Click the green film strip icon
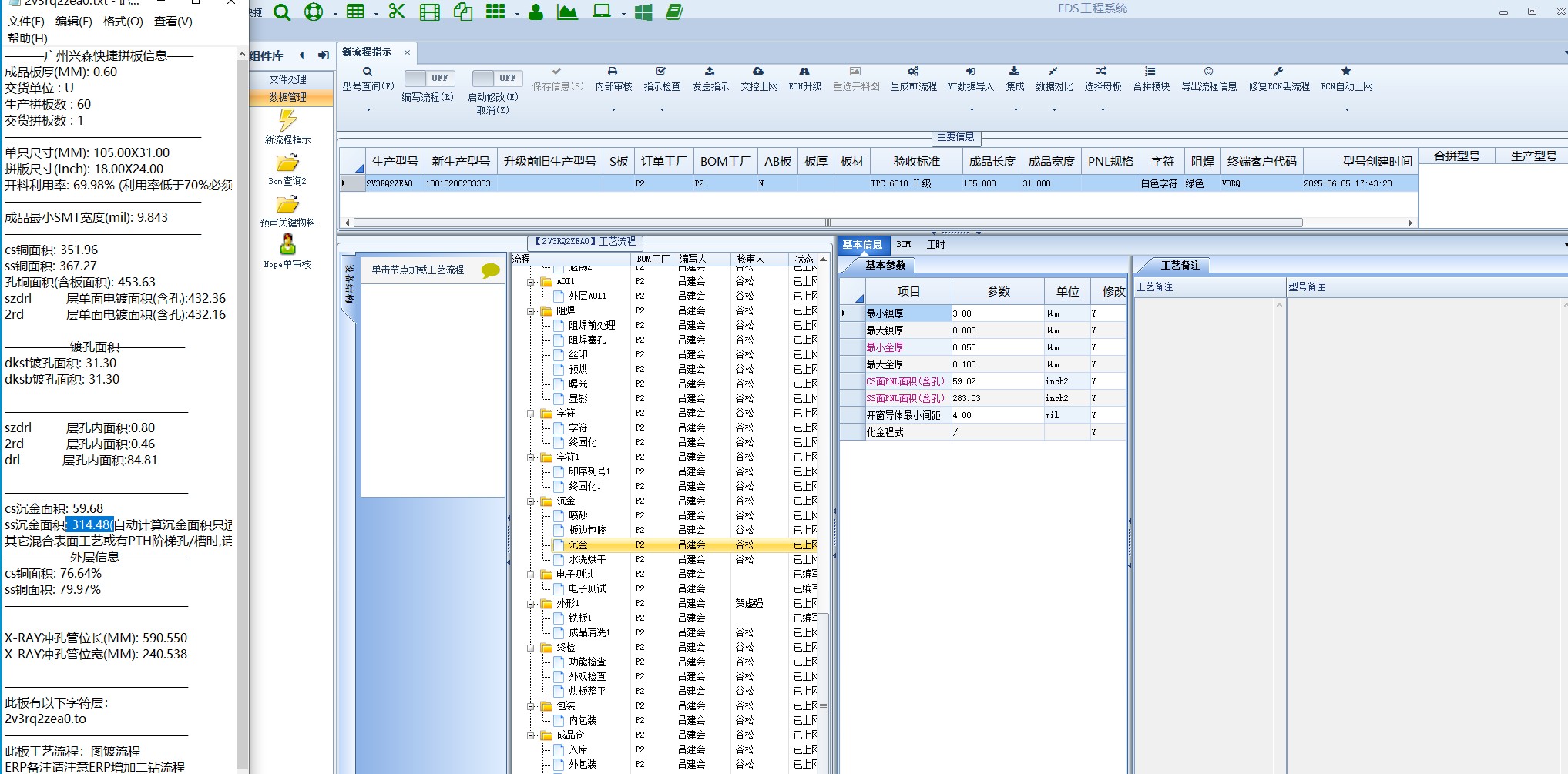The image size is (1568, 774). (x=430, y=12)
